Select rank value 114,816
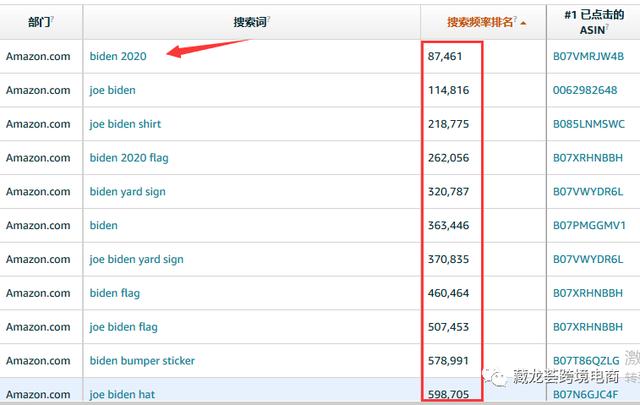This screenshot has height=405, width=640. [x=448, y=90]
